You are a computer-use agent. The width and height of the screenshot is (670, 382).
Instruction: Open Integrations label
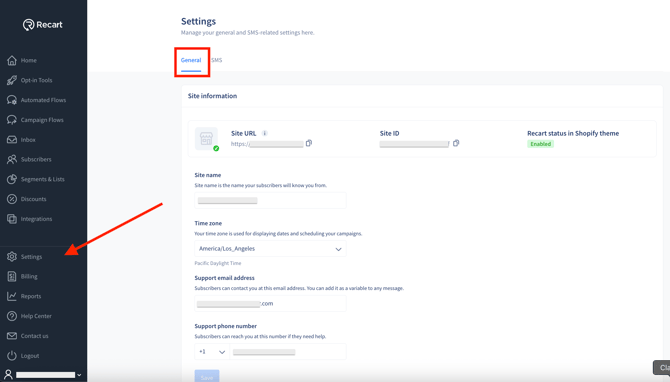point(36,219)
